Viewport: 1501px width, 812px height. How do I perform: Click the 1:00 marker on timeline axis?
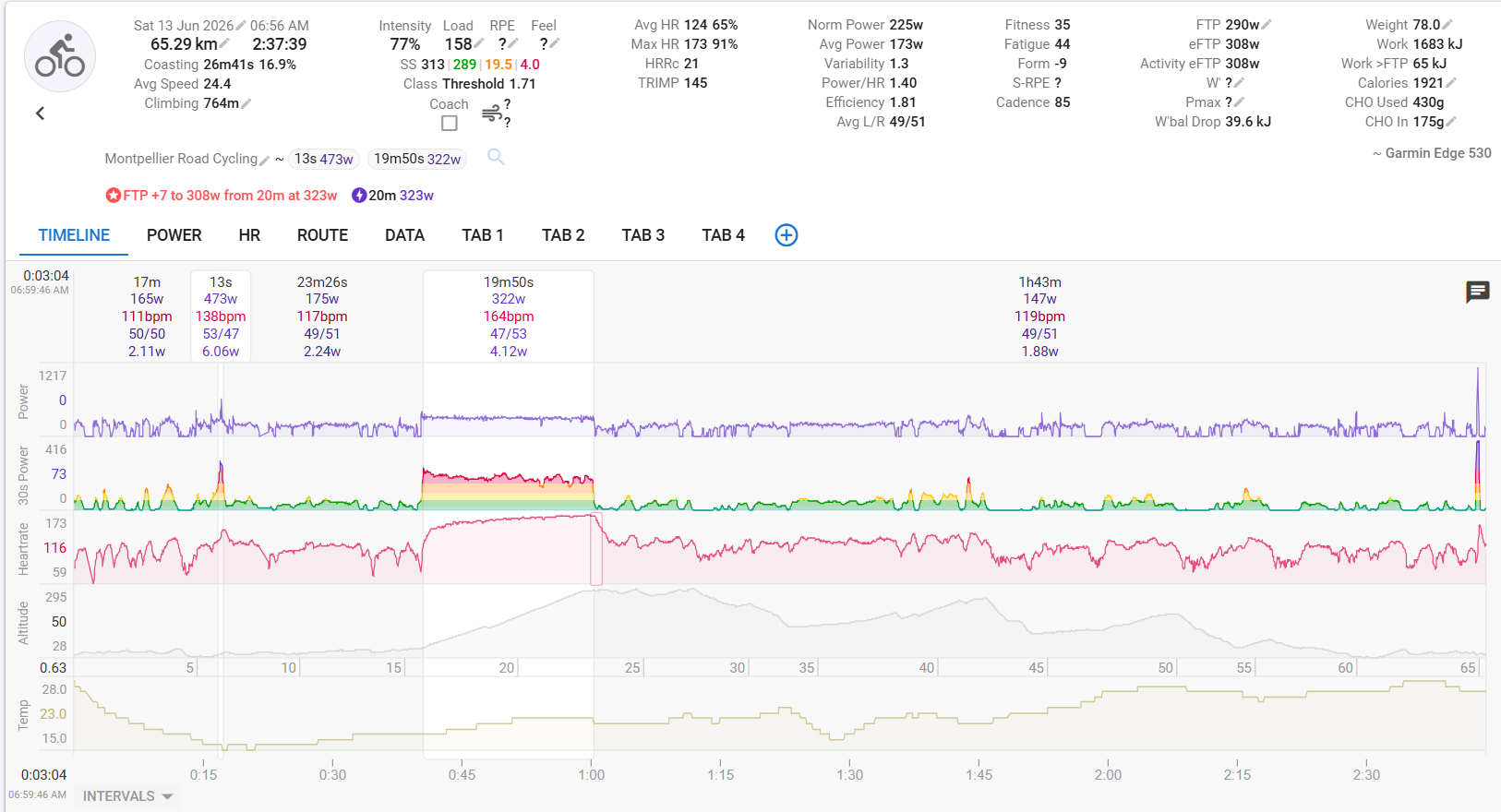pyautogui.click(x=592, y=774)
